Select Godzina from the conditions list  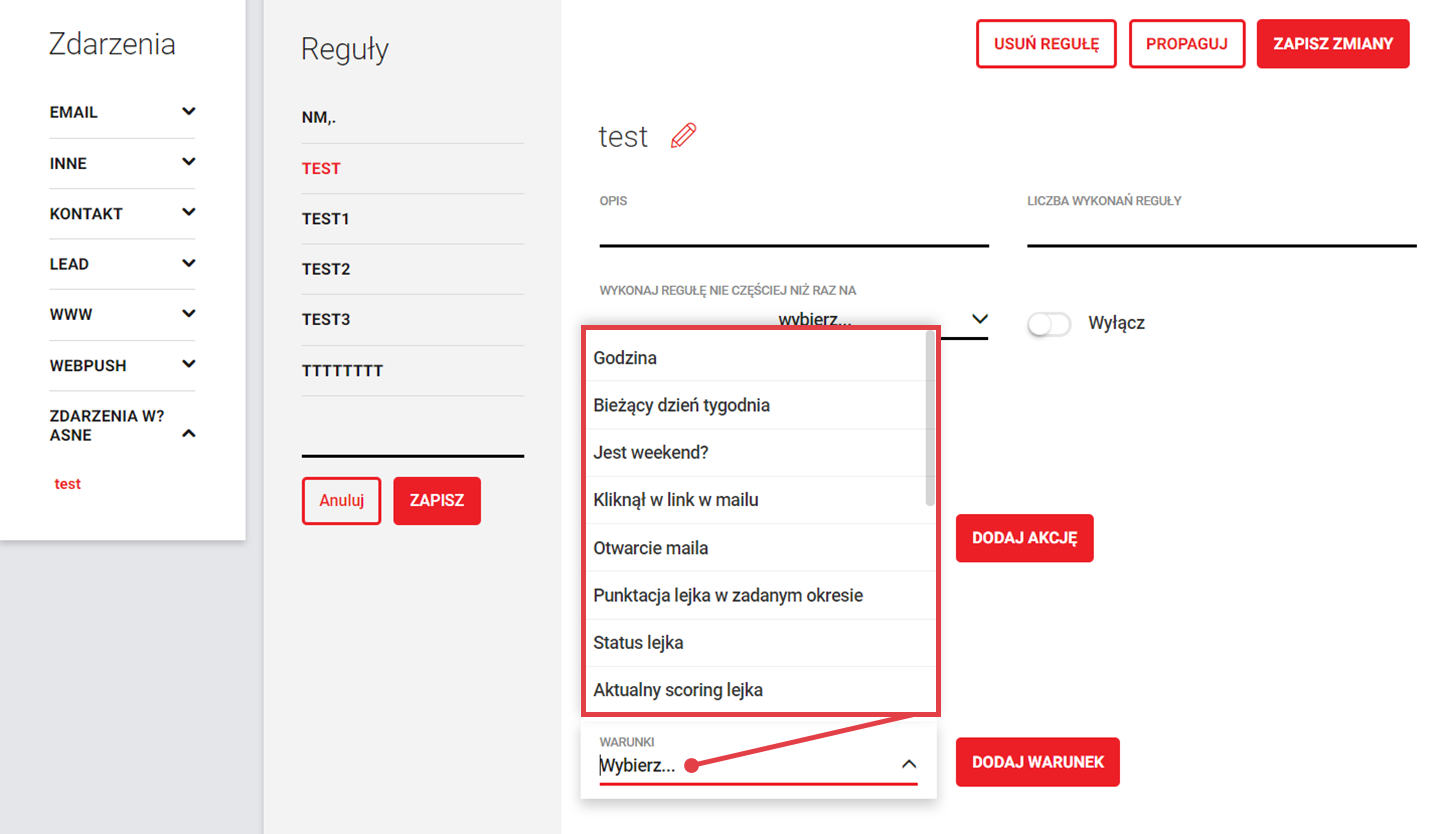625,357
